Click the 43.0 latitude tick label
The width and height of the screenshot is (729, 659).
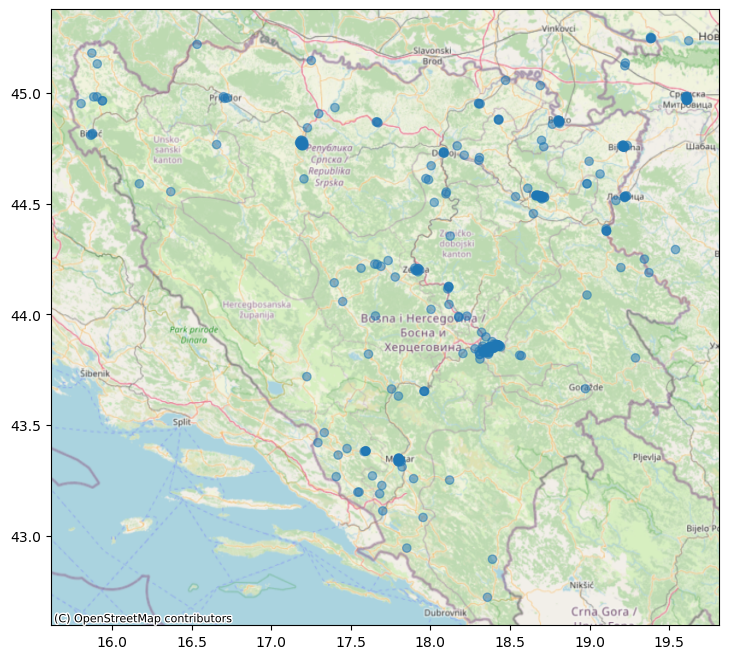[x=27, y=537]
